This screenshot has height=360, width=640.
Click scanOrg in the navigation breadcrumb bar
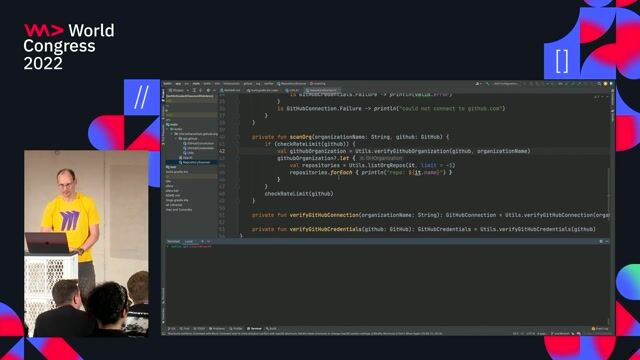coord(318,84)
